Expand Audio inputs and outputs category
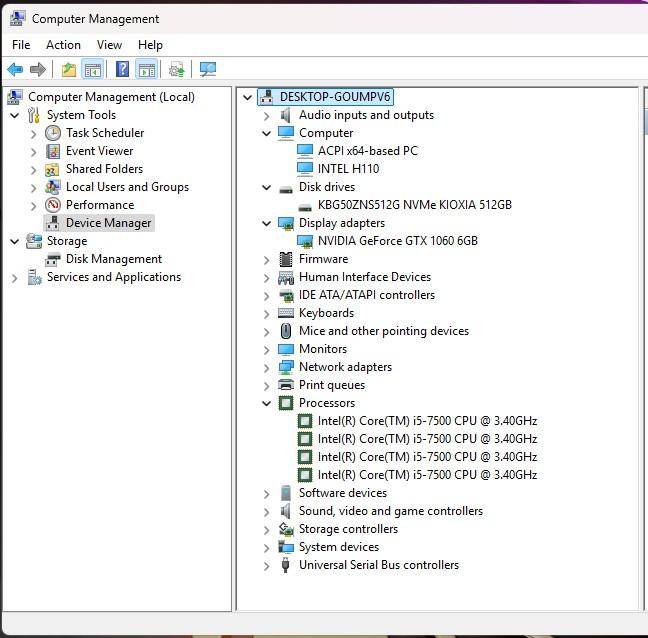The width and height of the screenshot is (648, 638). pos(267,116)
